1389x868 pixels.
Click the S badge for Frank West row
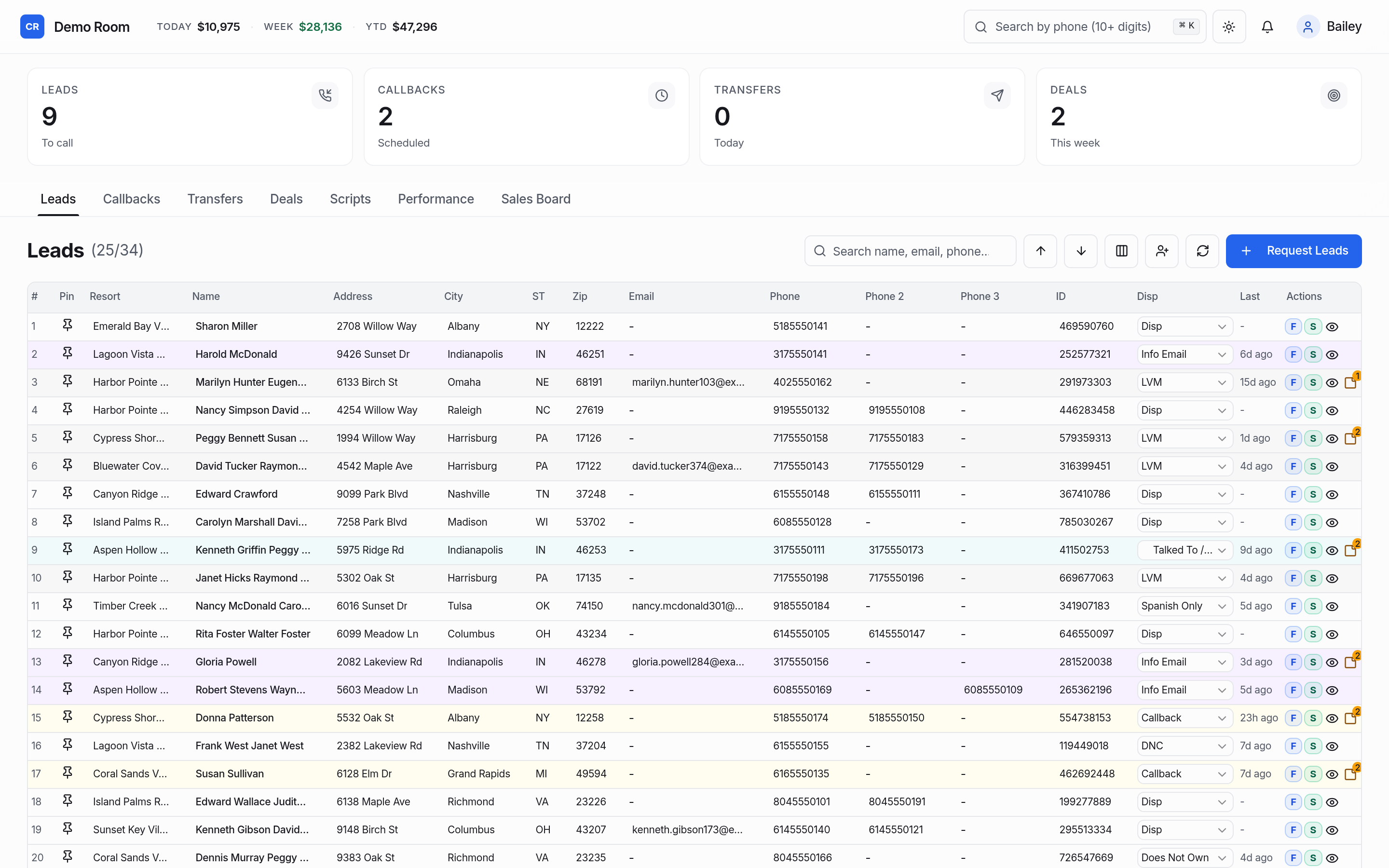point(1313,746)
